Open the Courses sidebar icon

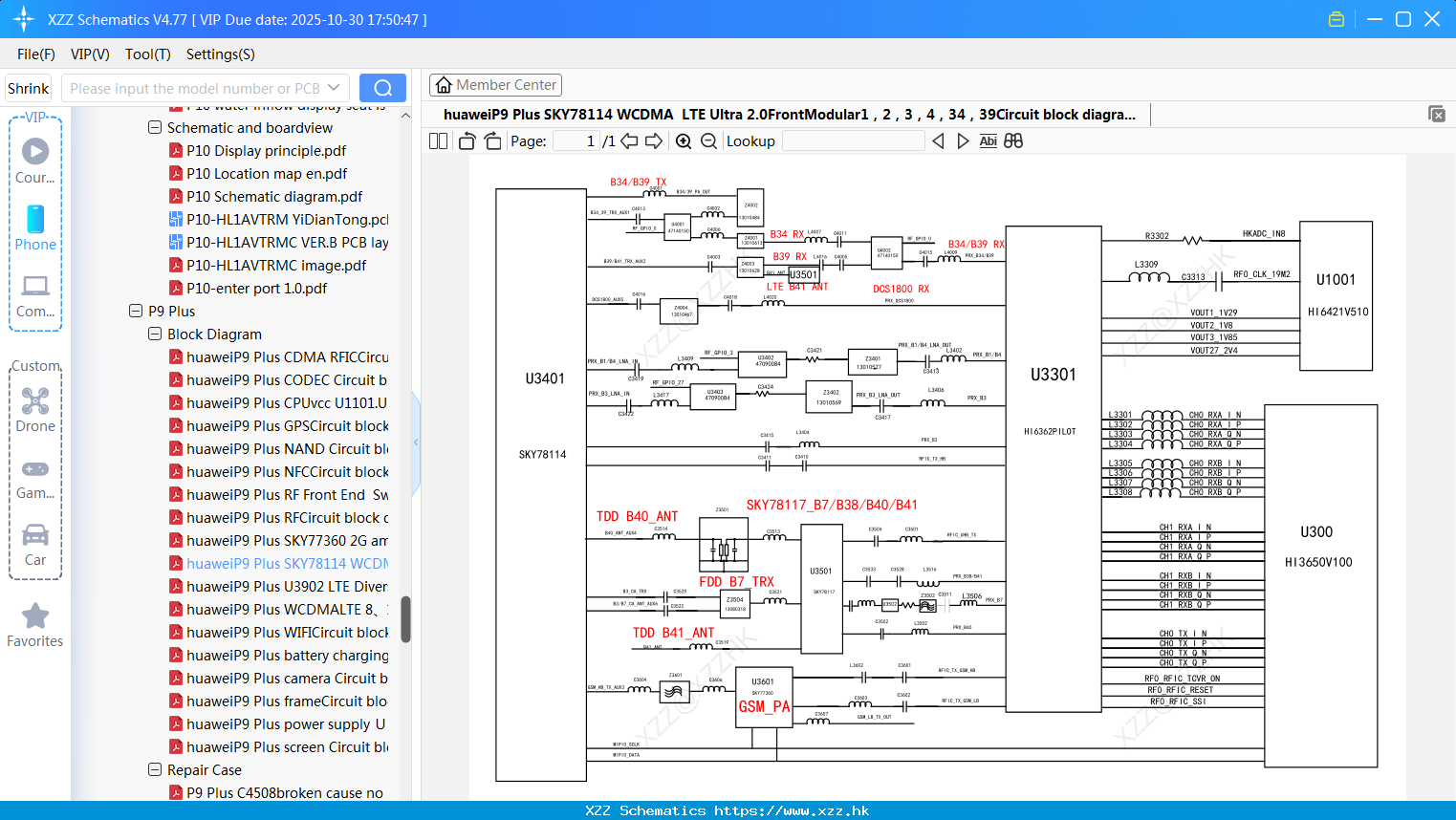pyautogui.click(x=35, y=161)
